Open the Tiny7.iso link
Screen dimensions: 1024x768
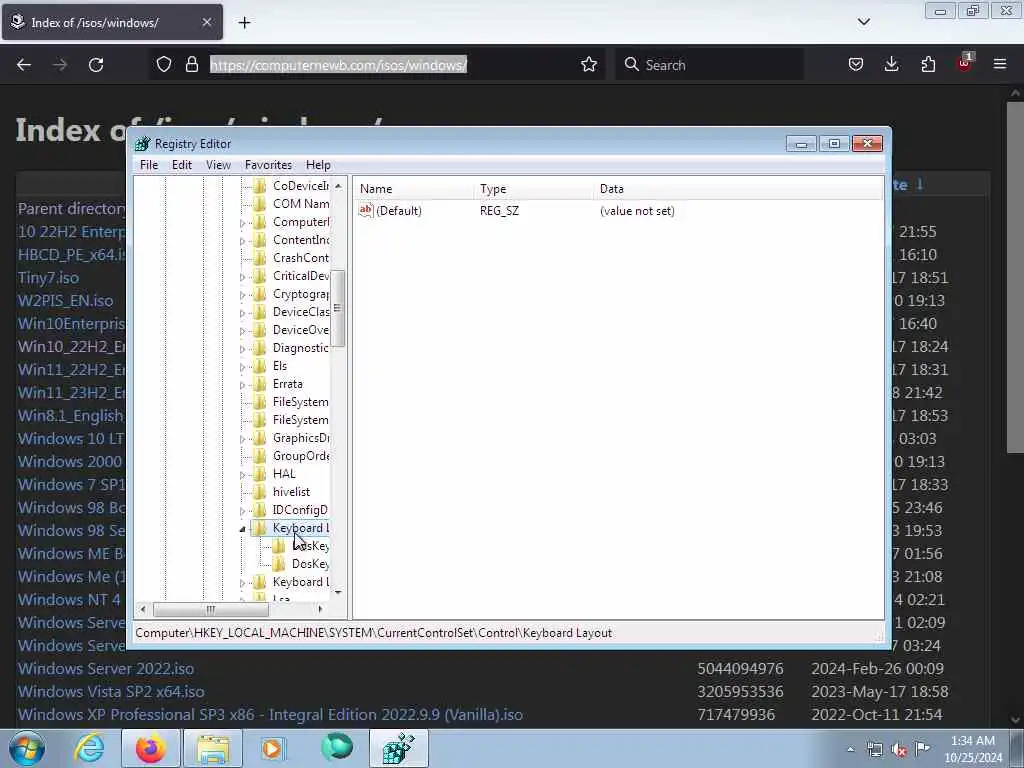coord(48,278)
